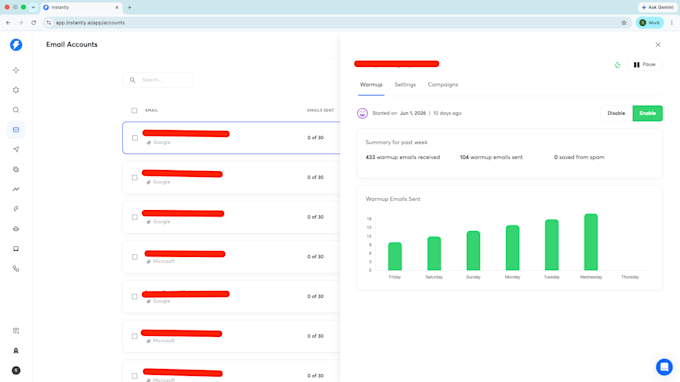Click the browser forward arrow

point(21,23)
